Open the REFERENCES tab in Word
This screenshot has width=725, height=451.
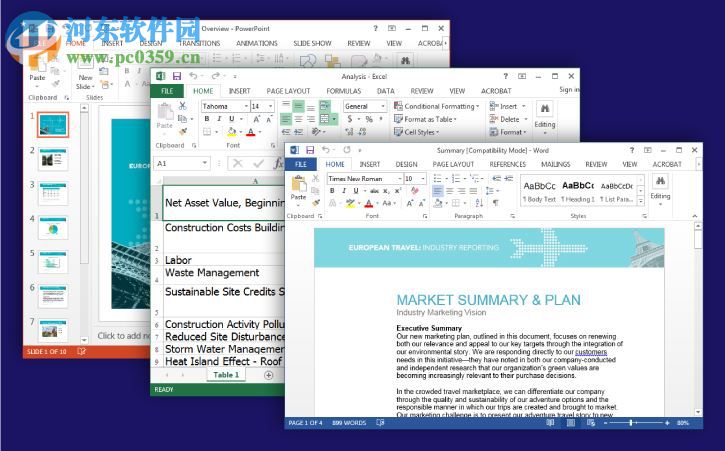508,164
